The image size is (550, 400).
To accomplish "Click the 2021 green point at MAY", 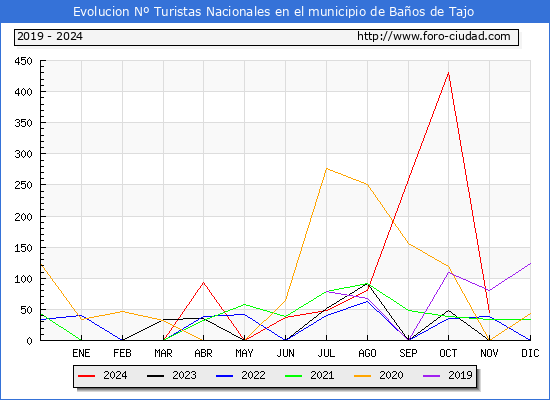I will coord(244,304).
